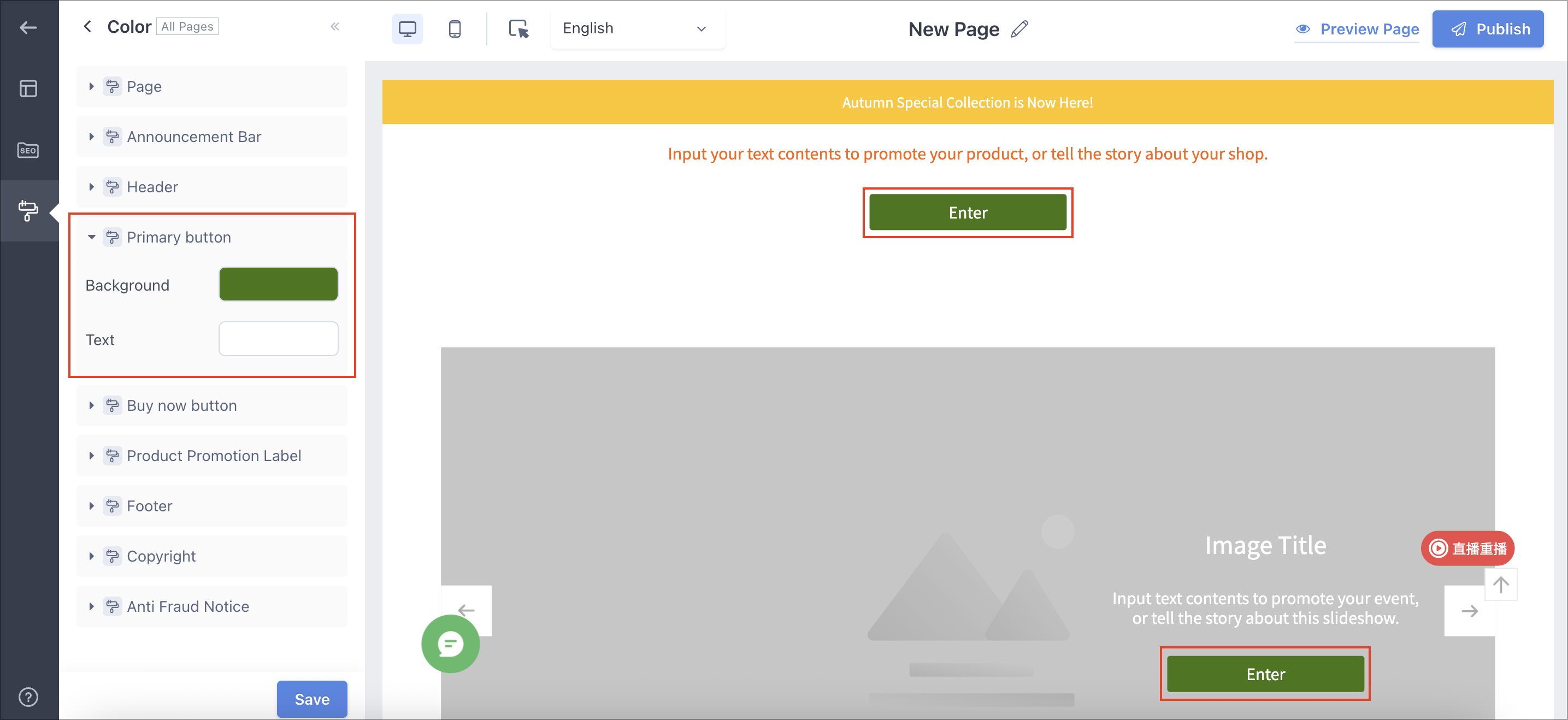The height and width of the screenshot is (720, 1568).
Task: Switch to desktop preview mode
Action: 407,28
